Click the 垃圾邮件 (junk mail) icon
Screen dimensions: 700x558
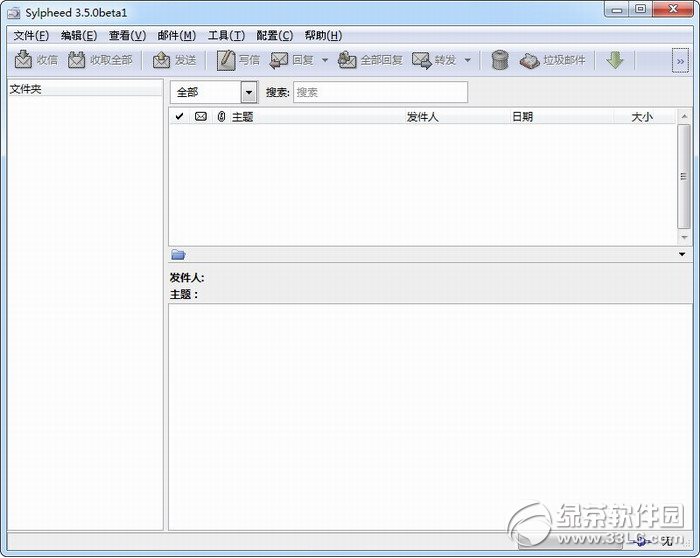529,61
